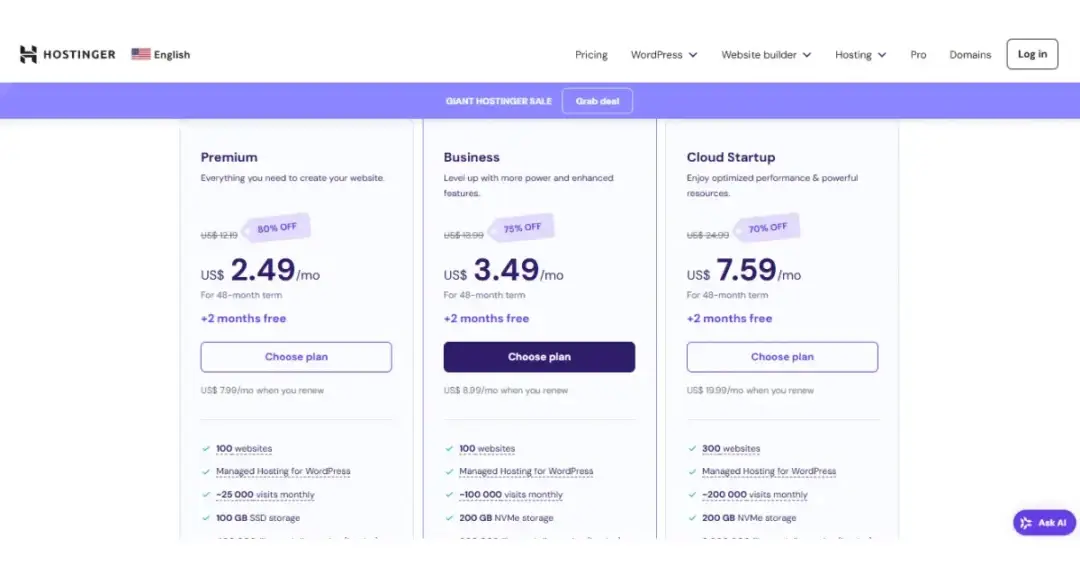
Task: Choose the Premium plan
Action: tap(296, 357)
